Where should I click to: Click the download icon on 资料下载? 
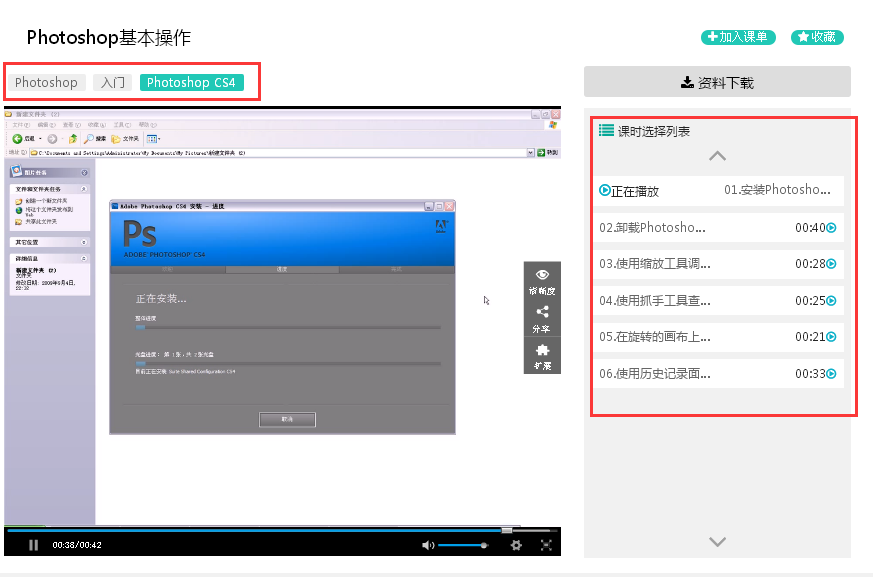[688, 81]
